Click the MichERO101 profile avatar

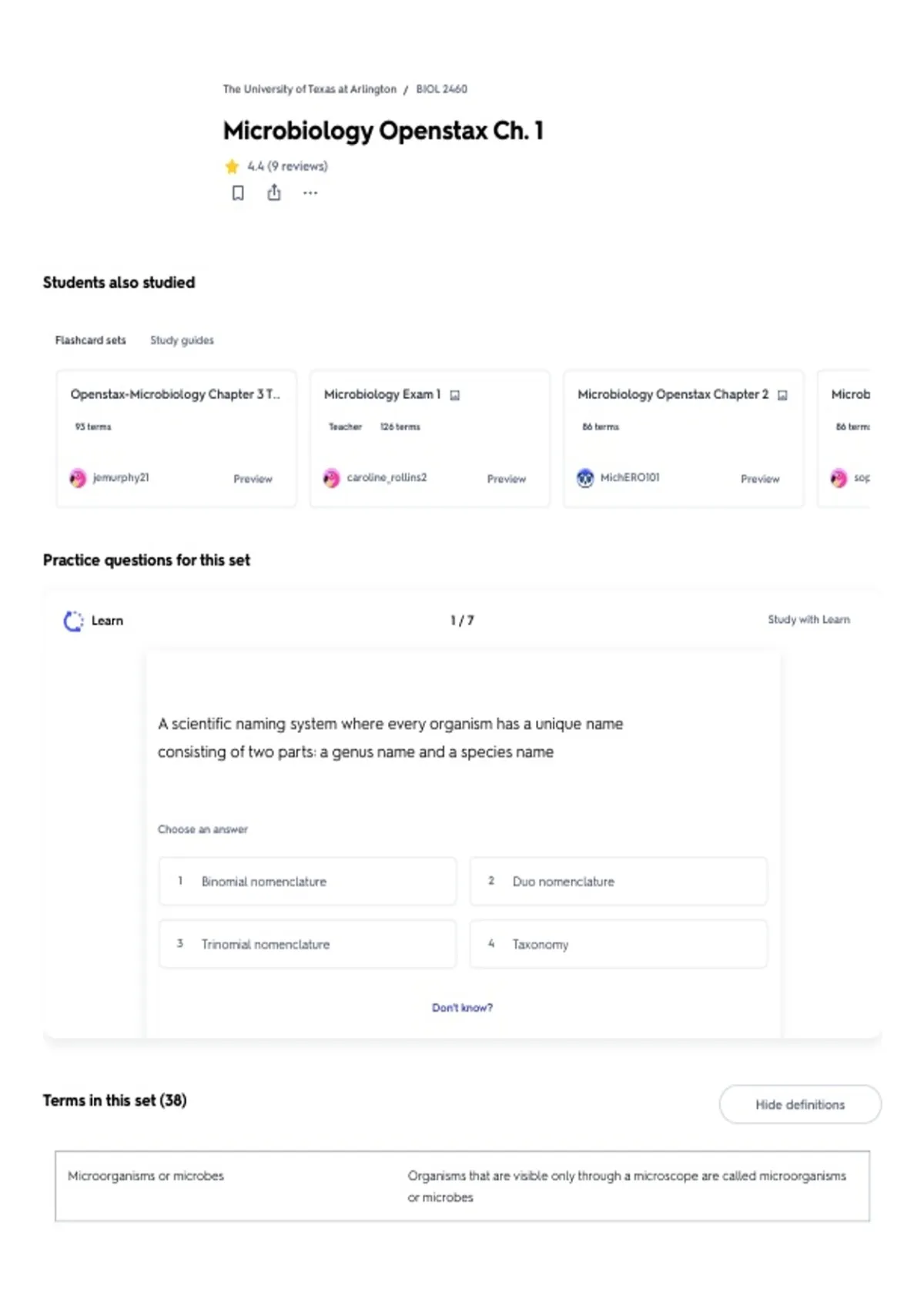click(585, 478)
